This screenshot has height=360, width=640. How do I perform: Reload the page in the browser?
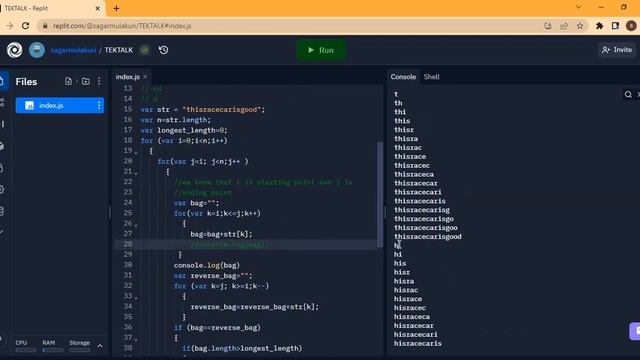pos(25,26)
